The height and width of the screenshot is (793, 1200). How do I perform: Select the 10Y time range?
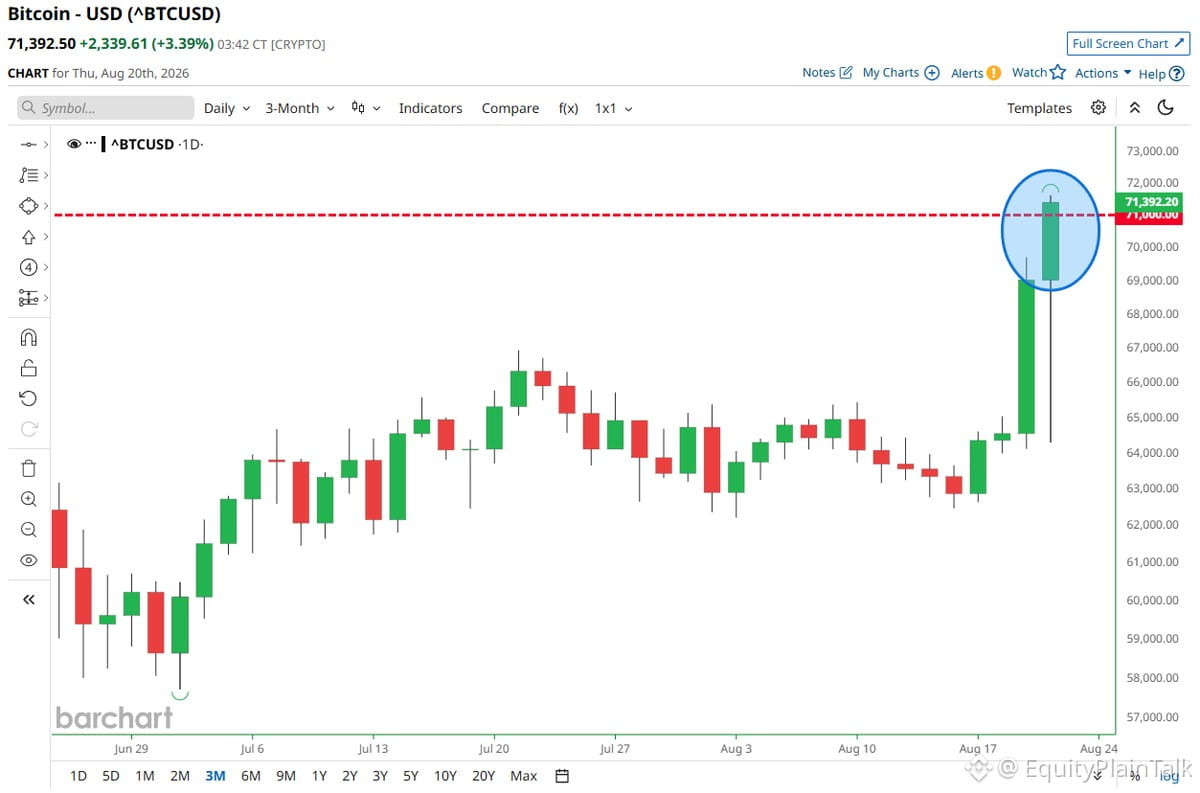(445, 776)
